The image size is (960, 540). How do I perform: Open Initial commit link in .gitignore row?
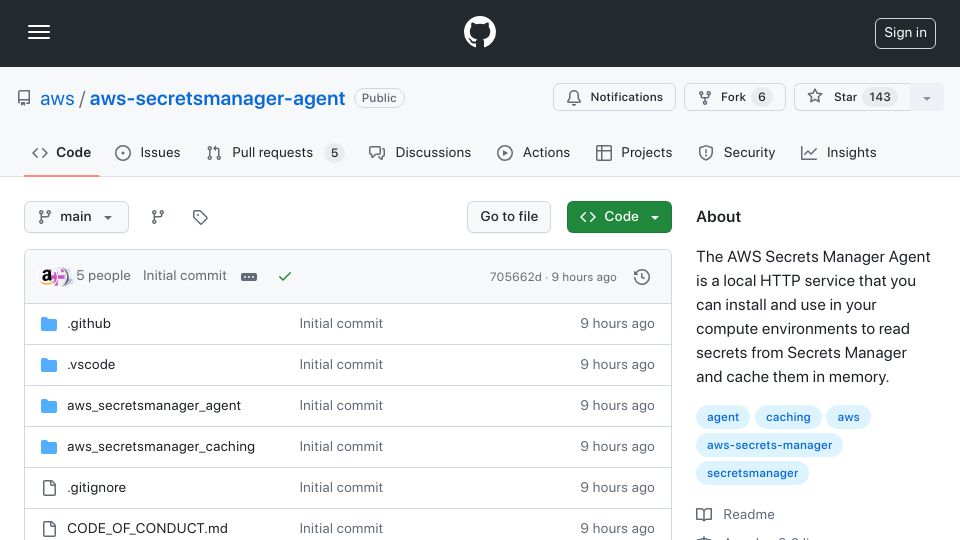pyautogui.click(x=341, y=487)
